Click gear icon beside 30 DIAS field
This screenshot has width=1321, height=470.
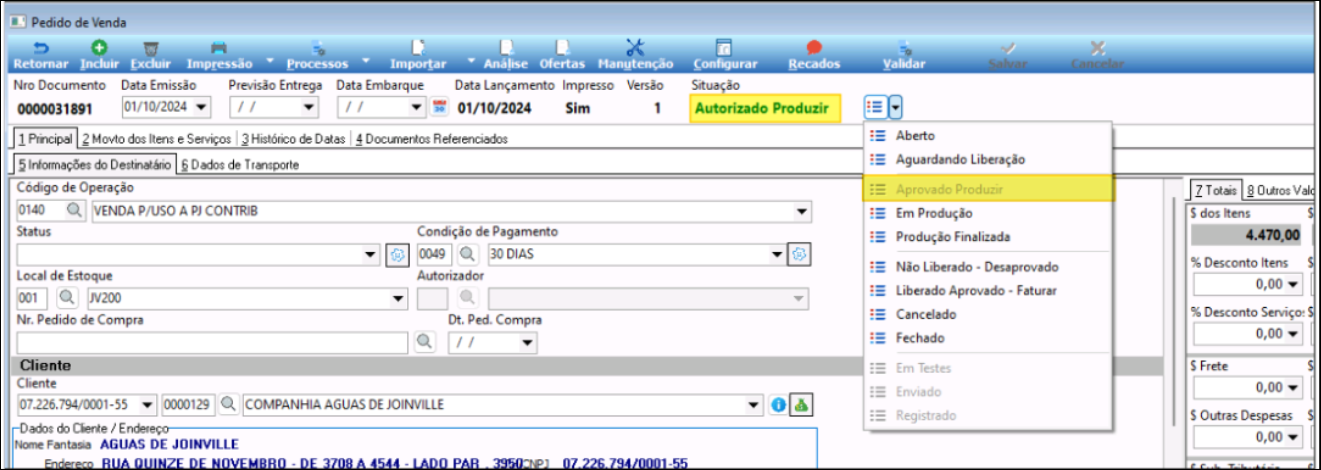(798, 255)
